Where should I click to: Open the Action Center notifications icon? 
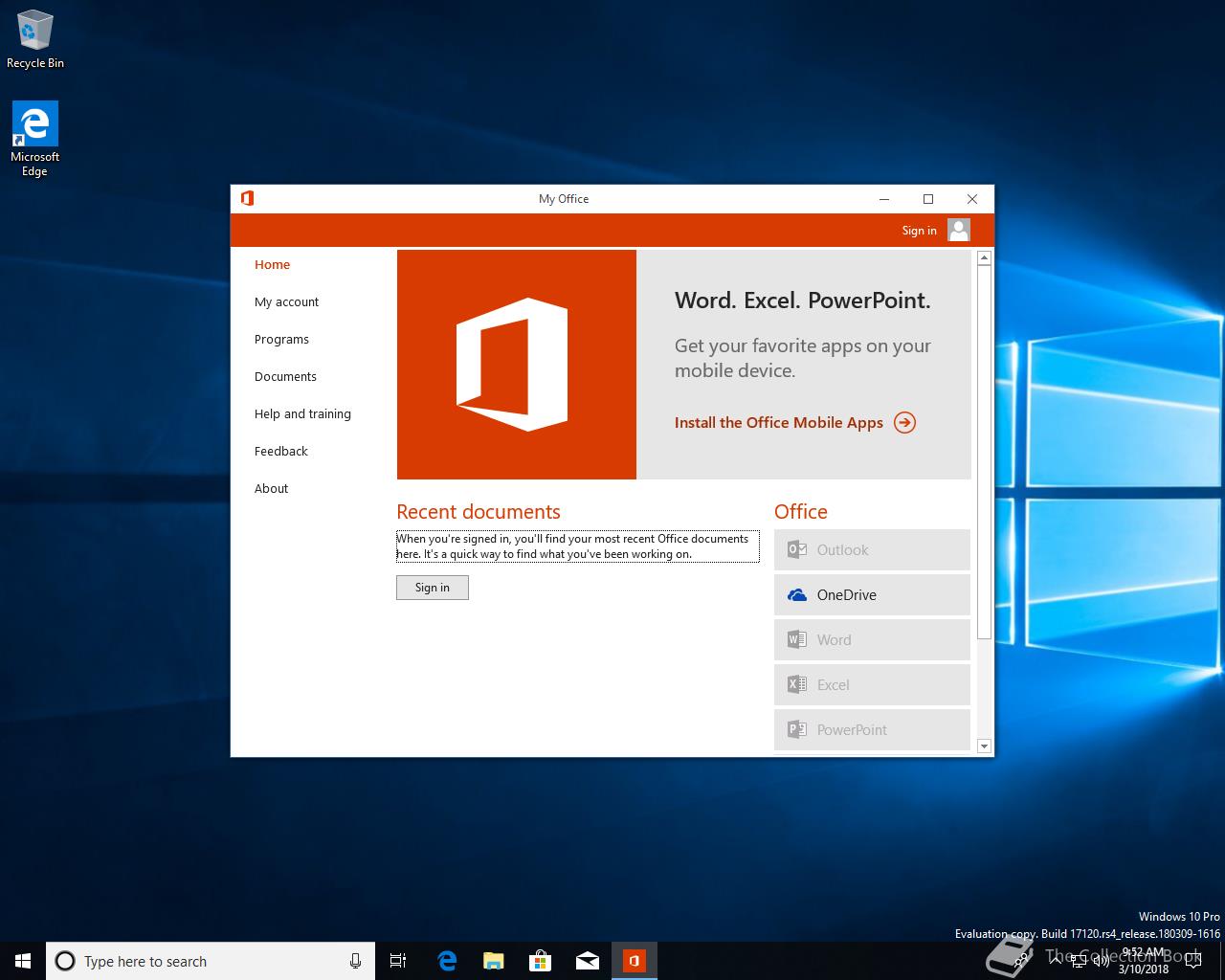(x=1195, y=961)
